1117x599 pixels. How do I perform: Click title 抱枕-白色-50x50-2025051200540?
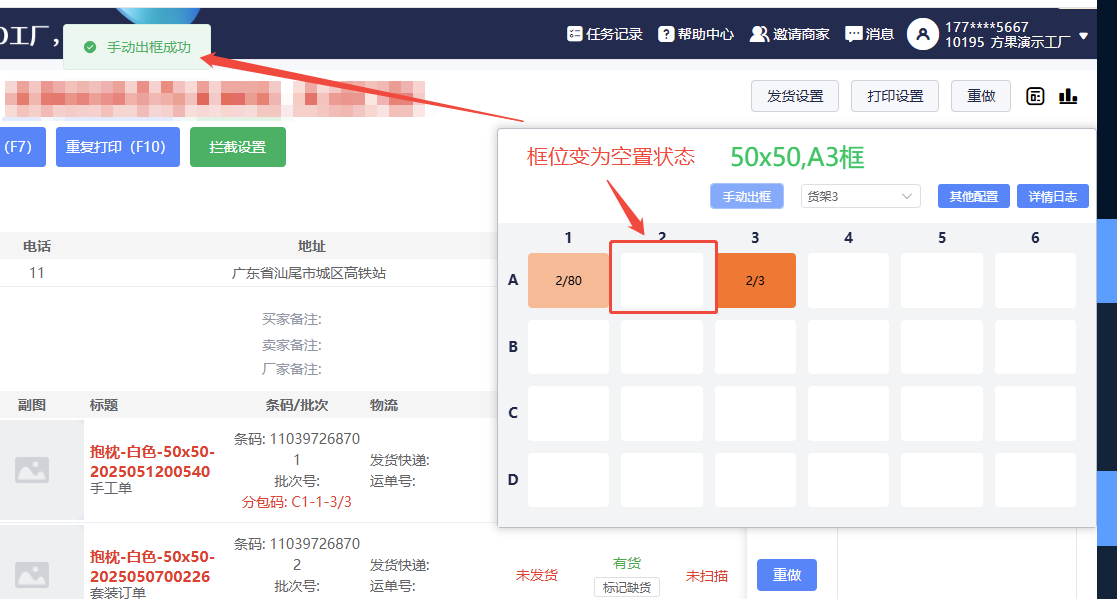point(152,462)
